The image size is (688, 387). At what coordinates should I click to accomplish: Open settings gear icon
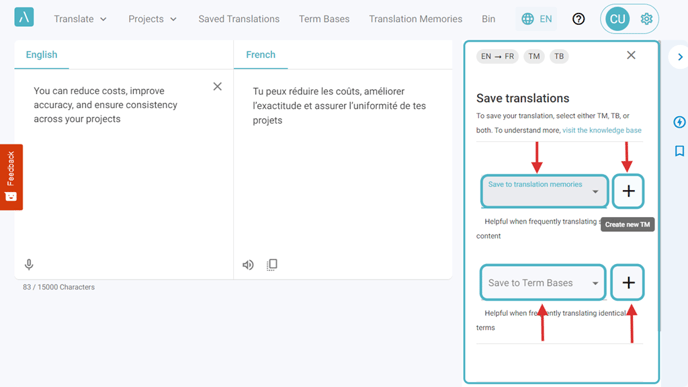(646, 19)
